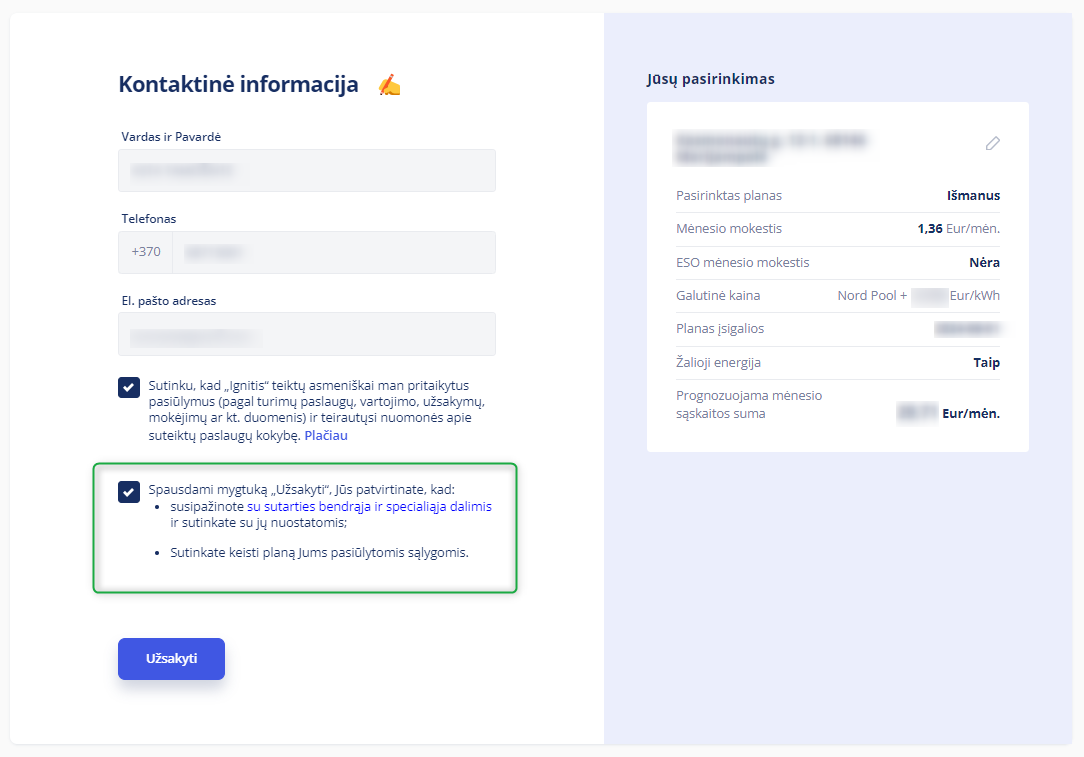Screen dimensions: 1084x757
Task: Edit selection with the pencil icon
Action: point(992,143)
